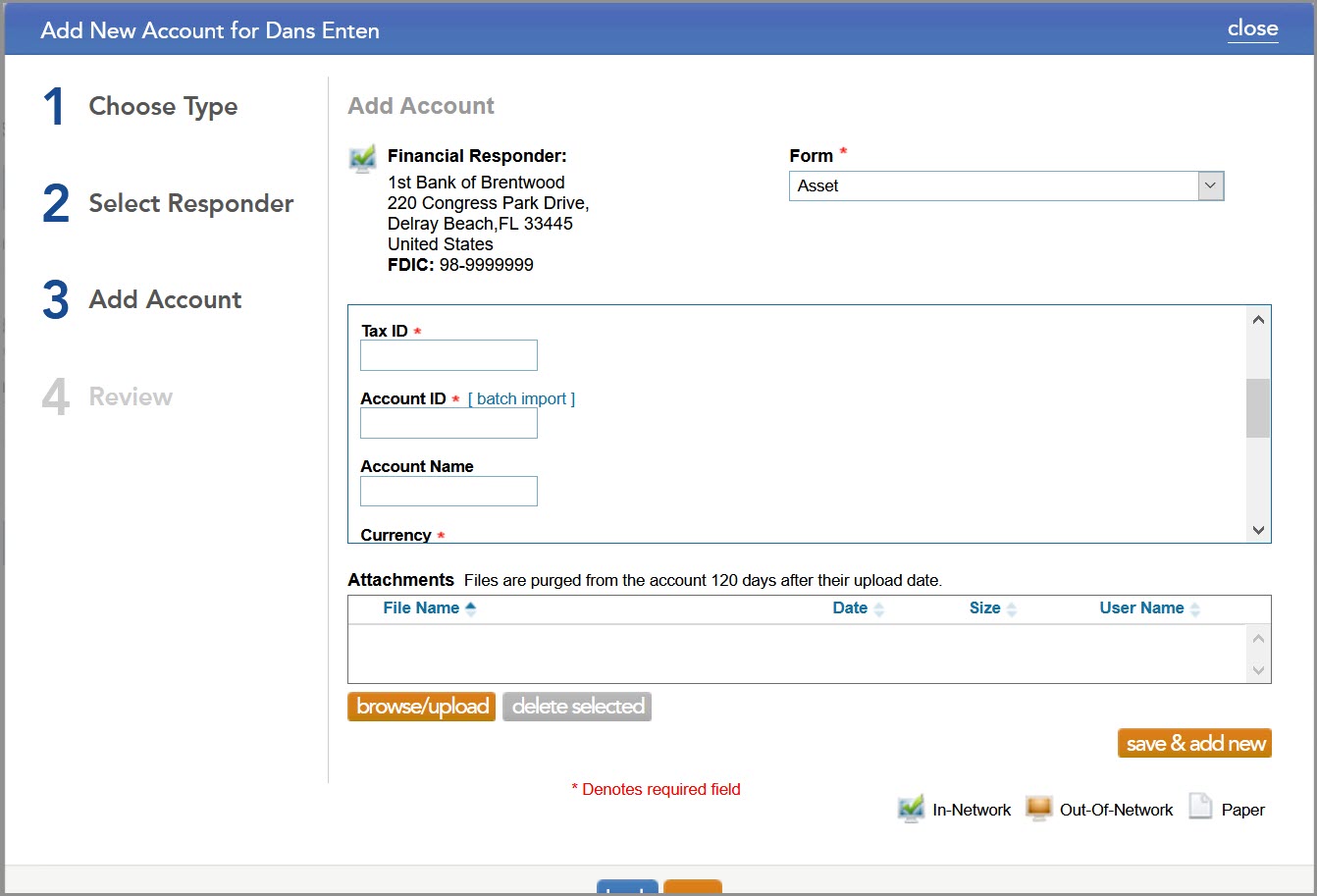The height and width of the screenshot is (896, 1317).
Task: Click the browse/upload button
Action: (x=421, y=706)
